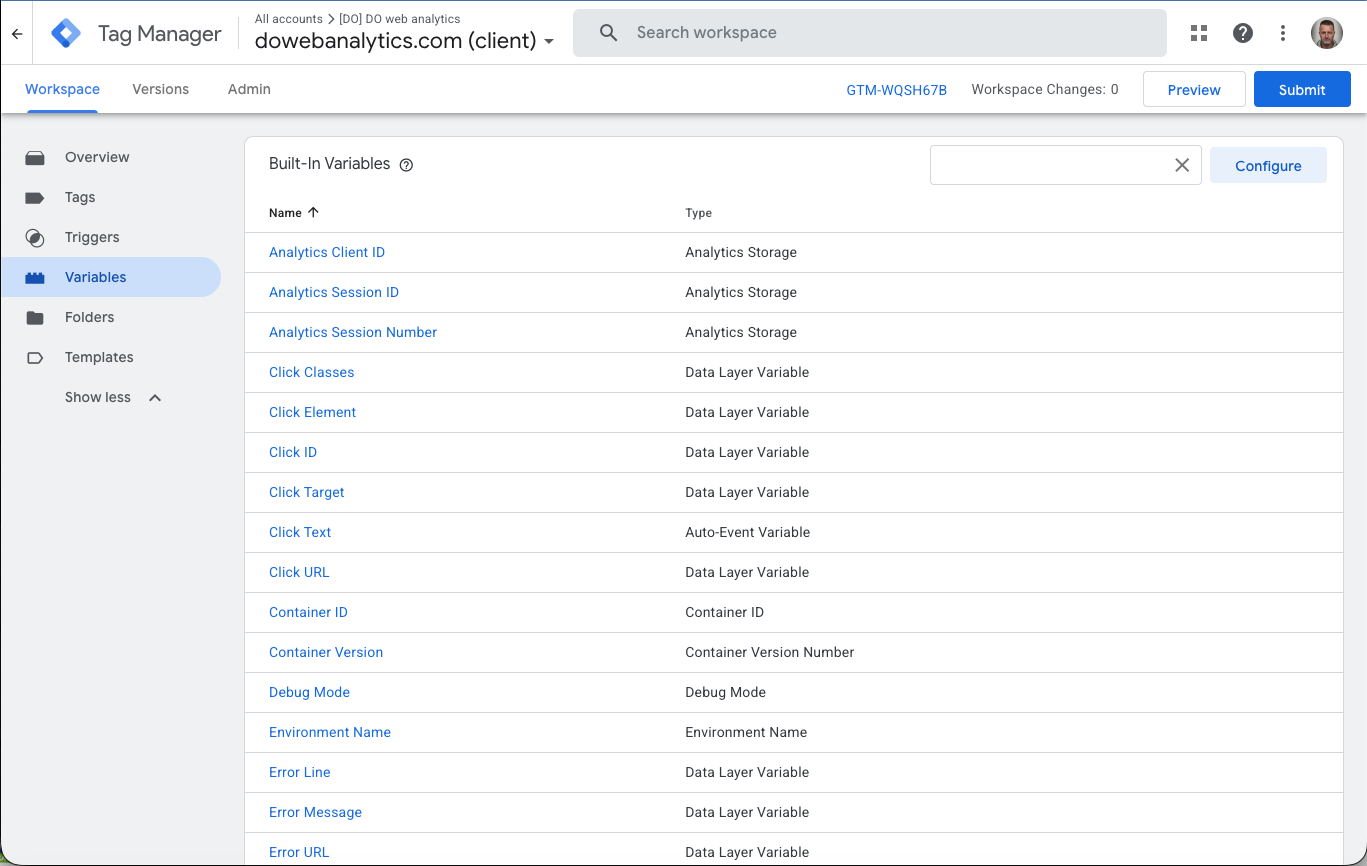This screenshot has height=866, width=1367.
Task: Open the Container ID variable
Action: [x=308, y=612]
